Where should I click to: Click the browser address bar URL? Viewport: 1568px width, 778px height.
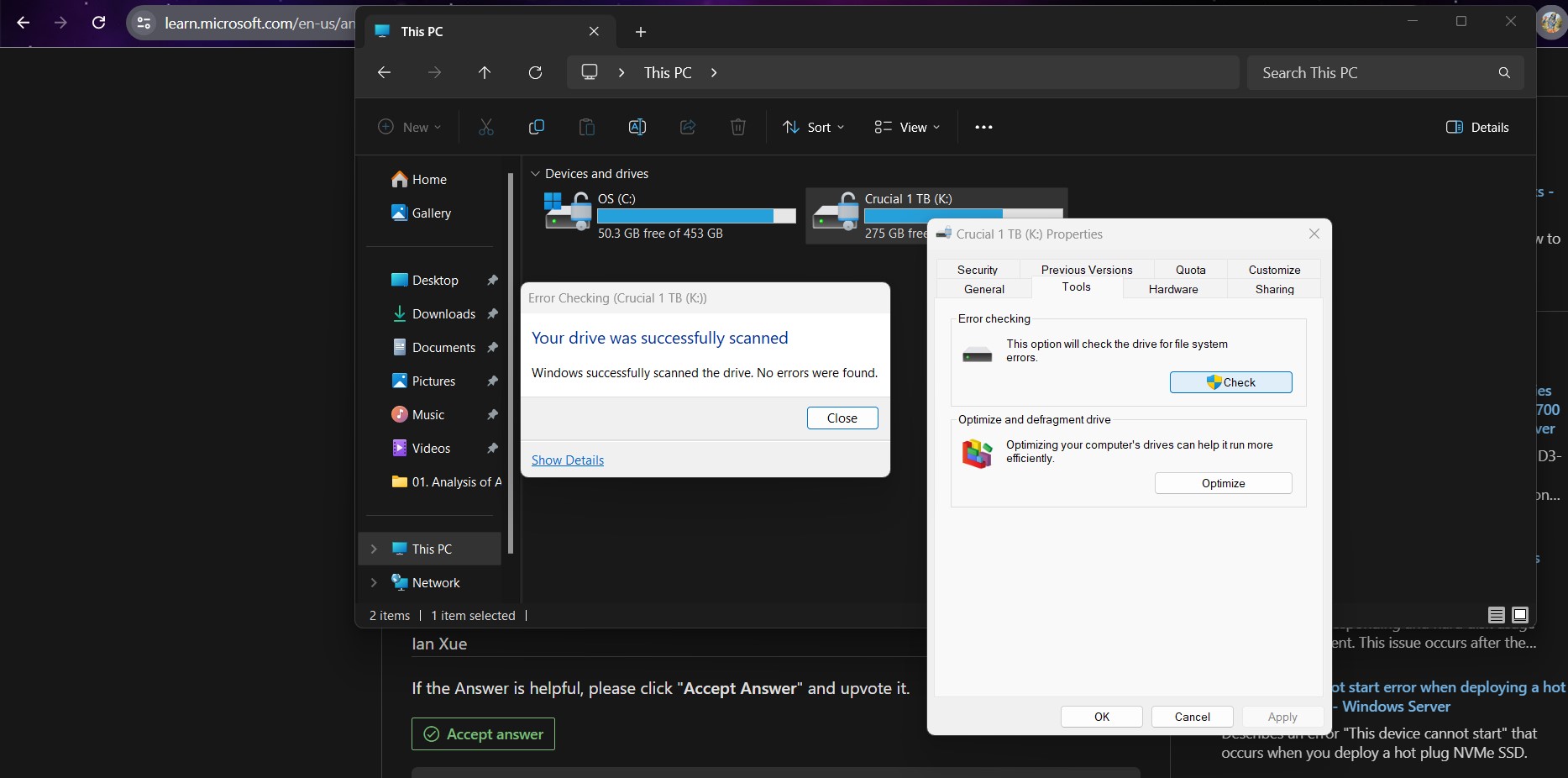(260, 23)
